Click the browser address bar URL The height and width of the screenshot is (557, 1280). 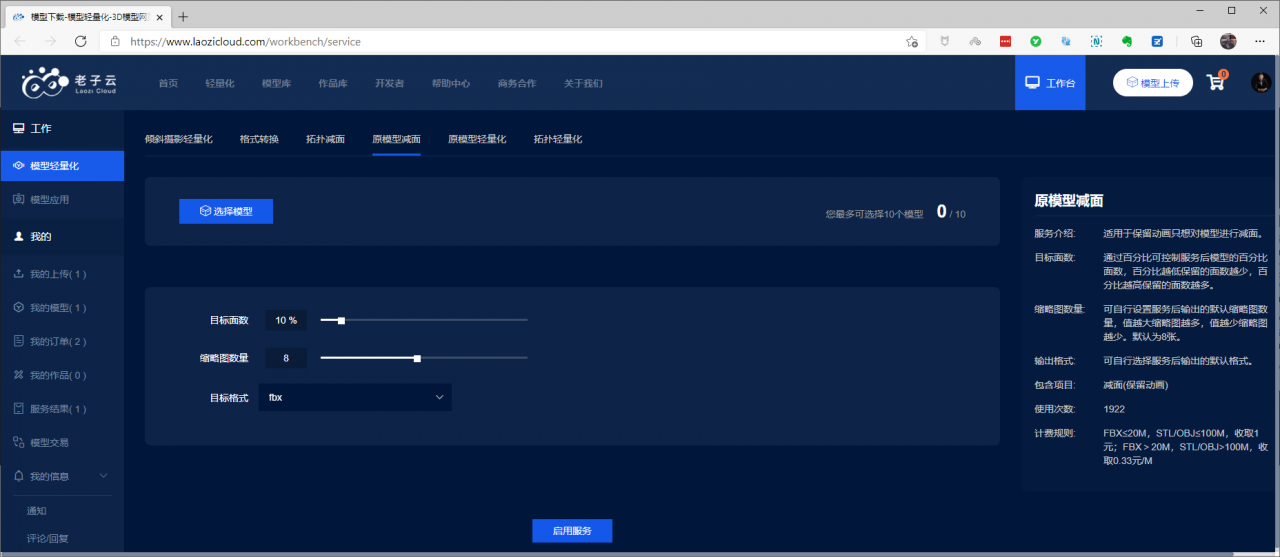245,42
